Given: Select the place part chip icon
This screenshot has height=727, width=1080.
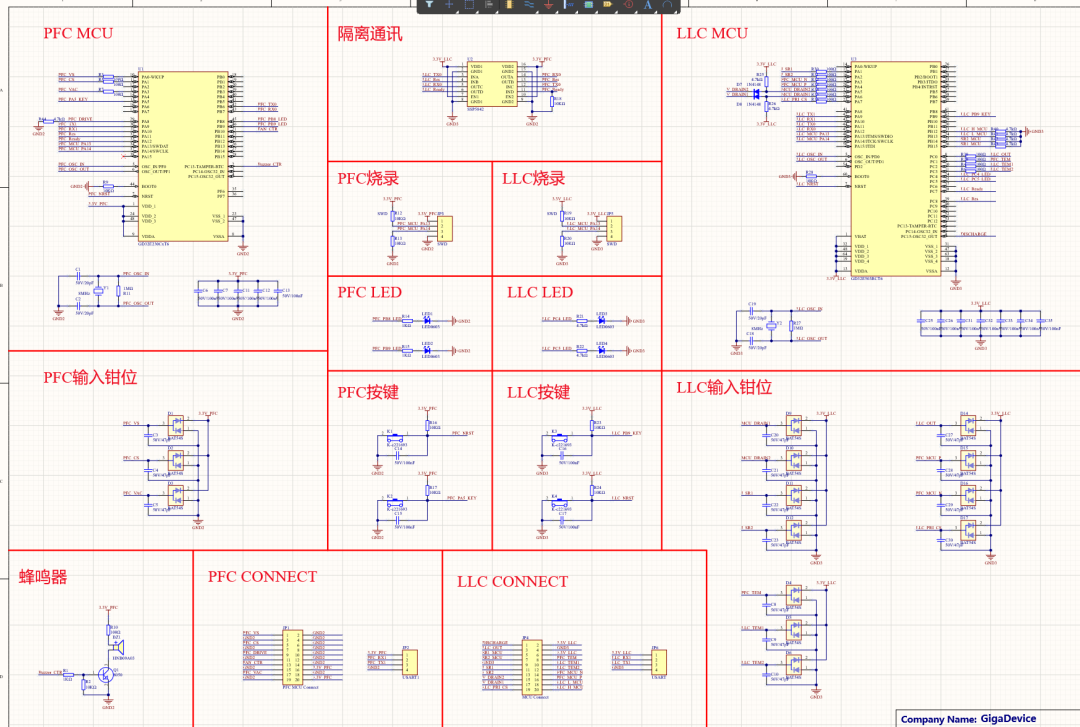Looking at the screenshot, I should pyautogui.click(x=509, y=5).
